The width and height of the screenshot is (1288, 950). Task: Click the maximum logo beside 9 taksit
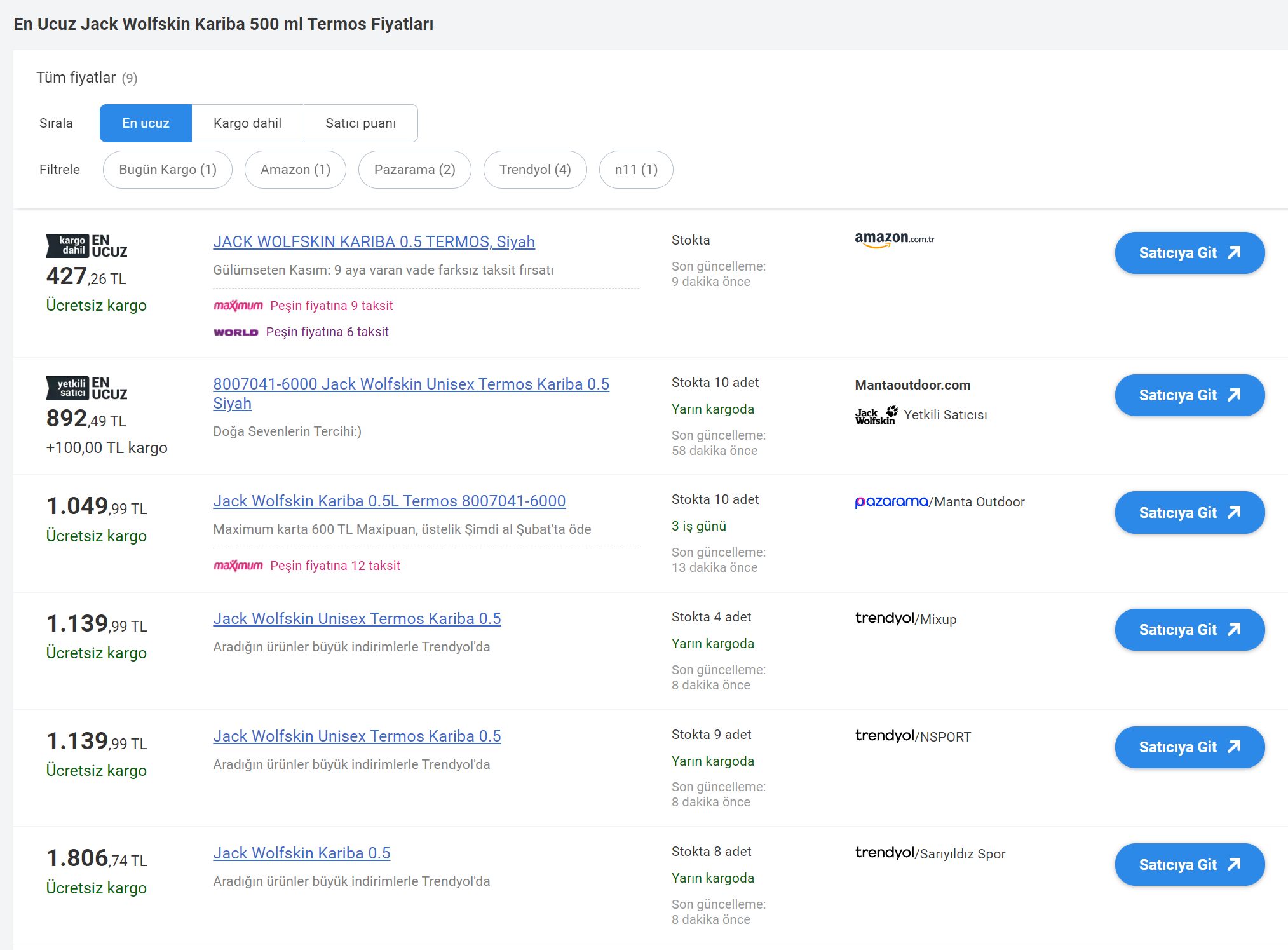[238, 306]
